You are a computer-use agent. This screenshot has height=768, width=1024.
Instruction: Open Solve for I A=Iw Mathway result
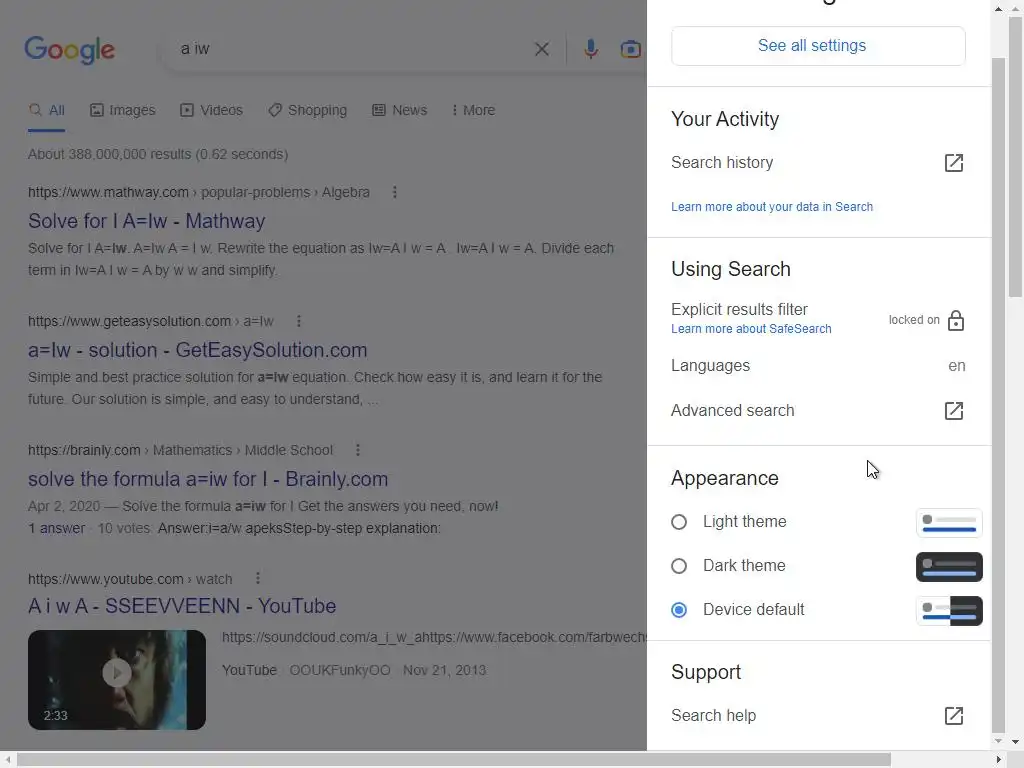[x=146, y=221]
